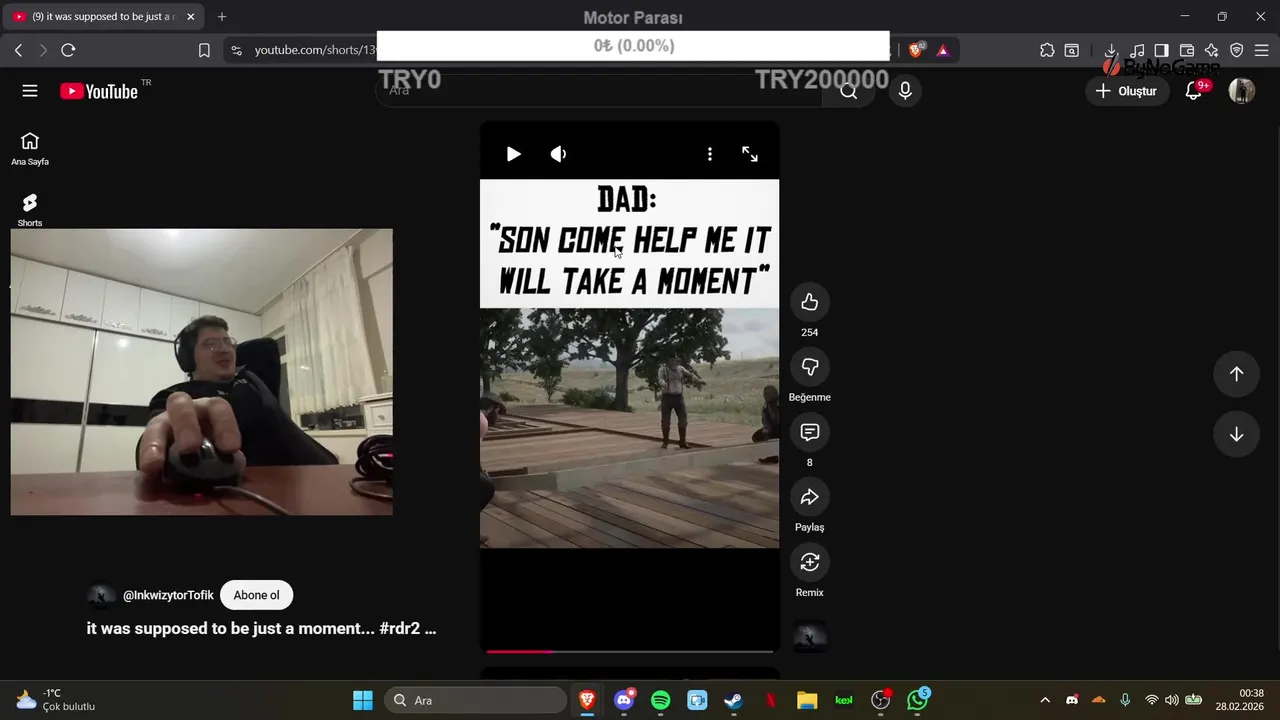The width and height of the screenshot is (1280, 720).
Task: Open OBS Studio from the taskbar
Action: coord(881,700)
